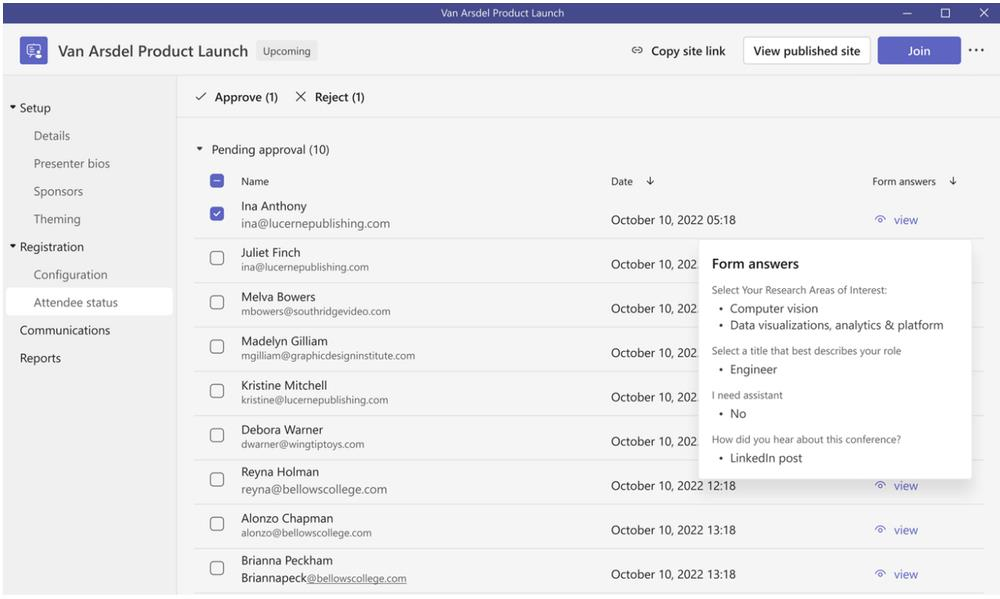1000x599 pixels.
Task: Click email alonzo@bellowscollege.com
Action: point(306,533)
